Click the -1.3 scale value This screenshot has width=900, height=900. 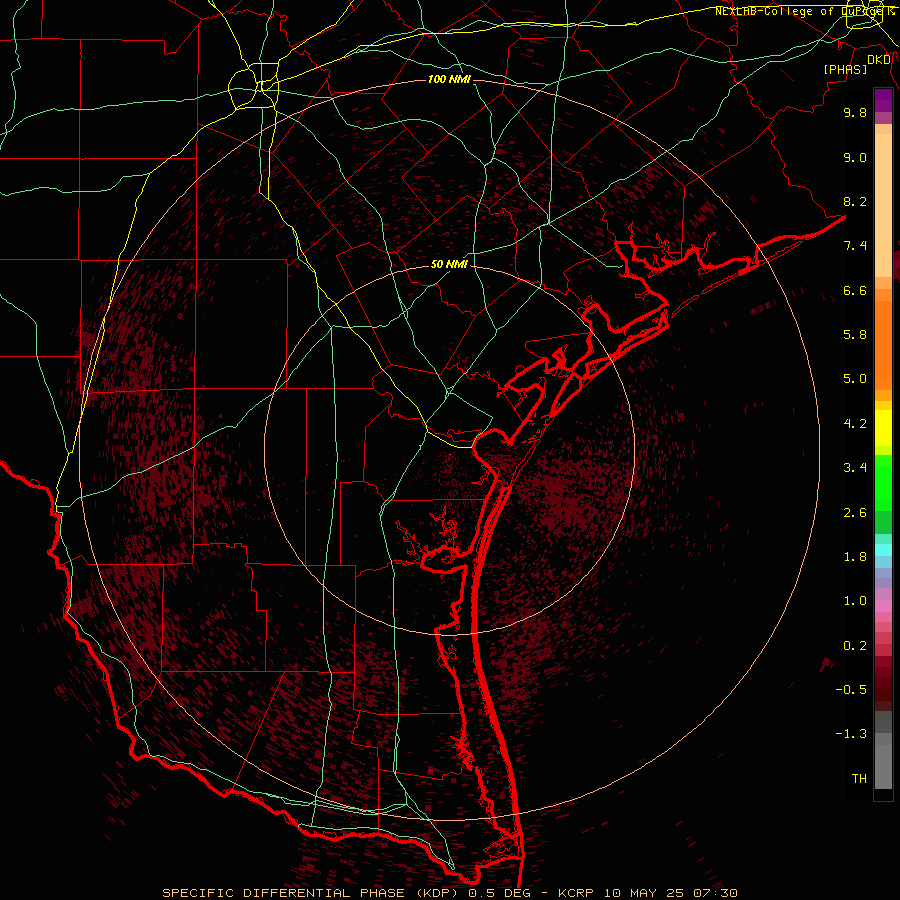tap(851, 734)
